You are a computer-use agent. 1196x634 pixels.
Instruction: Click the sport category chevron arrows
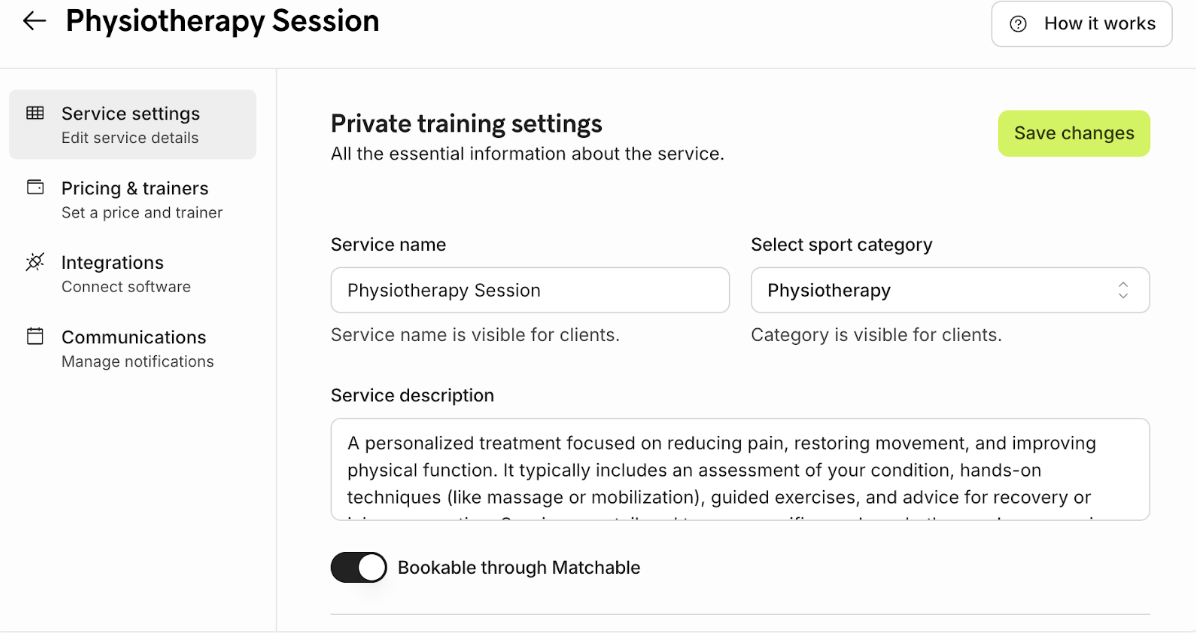coord(1123,290)
